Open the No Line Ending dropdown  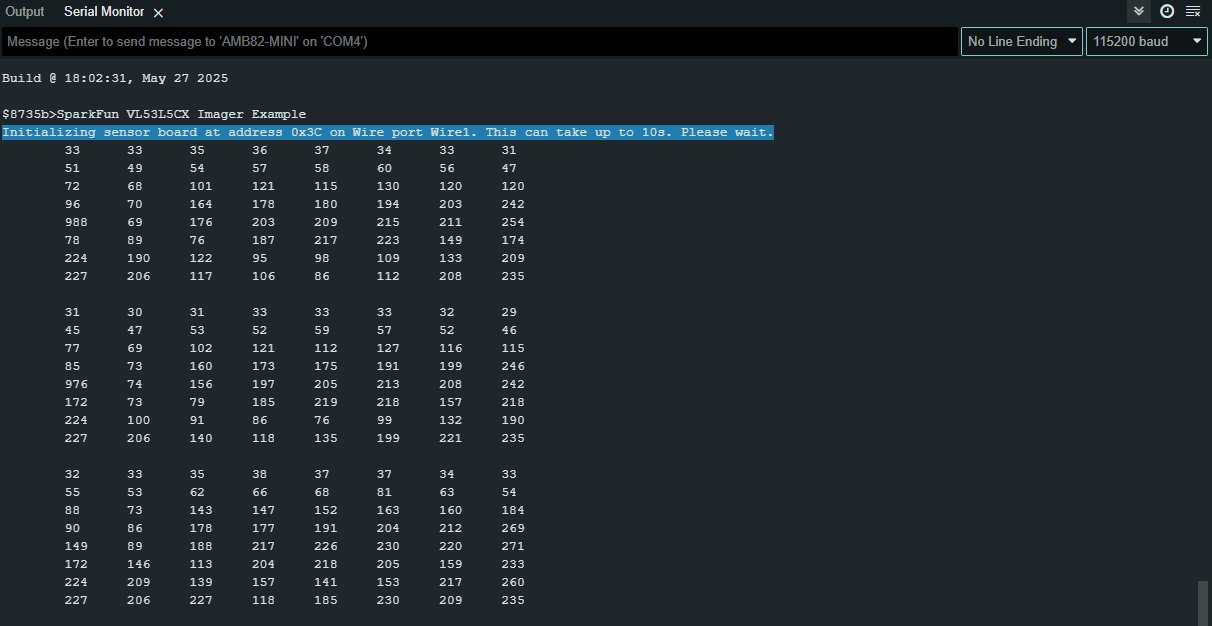[x=1021, y=41]
